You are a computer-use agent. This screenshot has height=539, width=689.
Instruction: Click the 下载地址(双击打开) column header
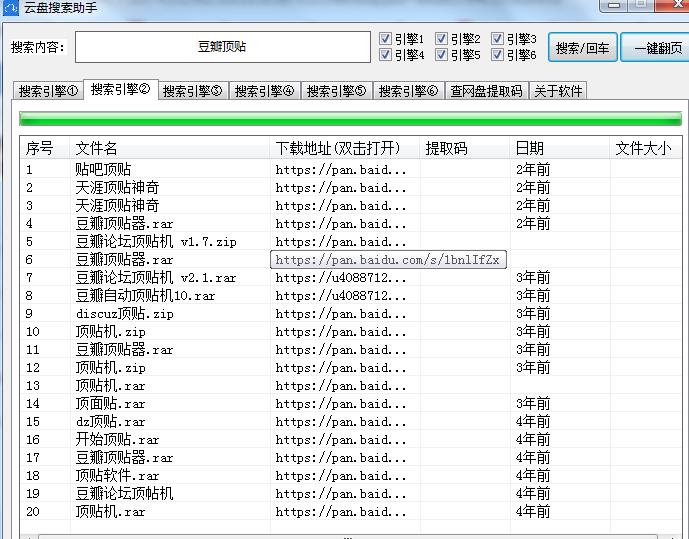coord(345,148)
